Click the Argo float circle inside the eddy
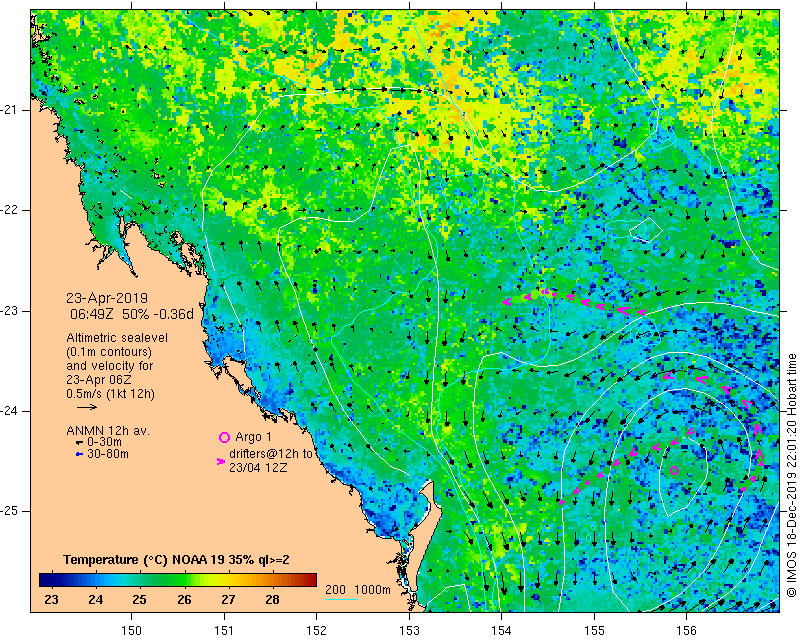This screenshot has width=800, height=640. pyautogui.click(x=674, y=471)
